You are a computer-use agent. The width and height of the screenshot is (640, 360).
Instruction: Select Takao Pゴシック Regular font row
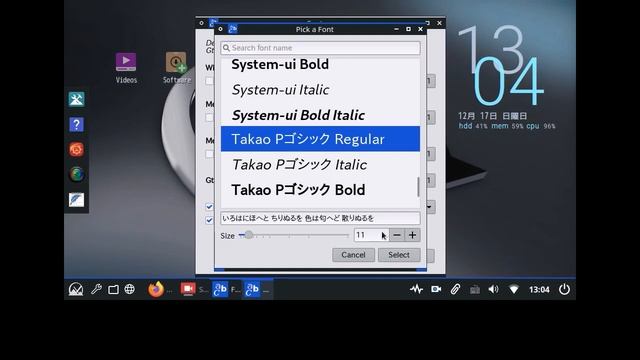[x=320, y=139]
